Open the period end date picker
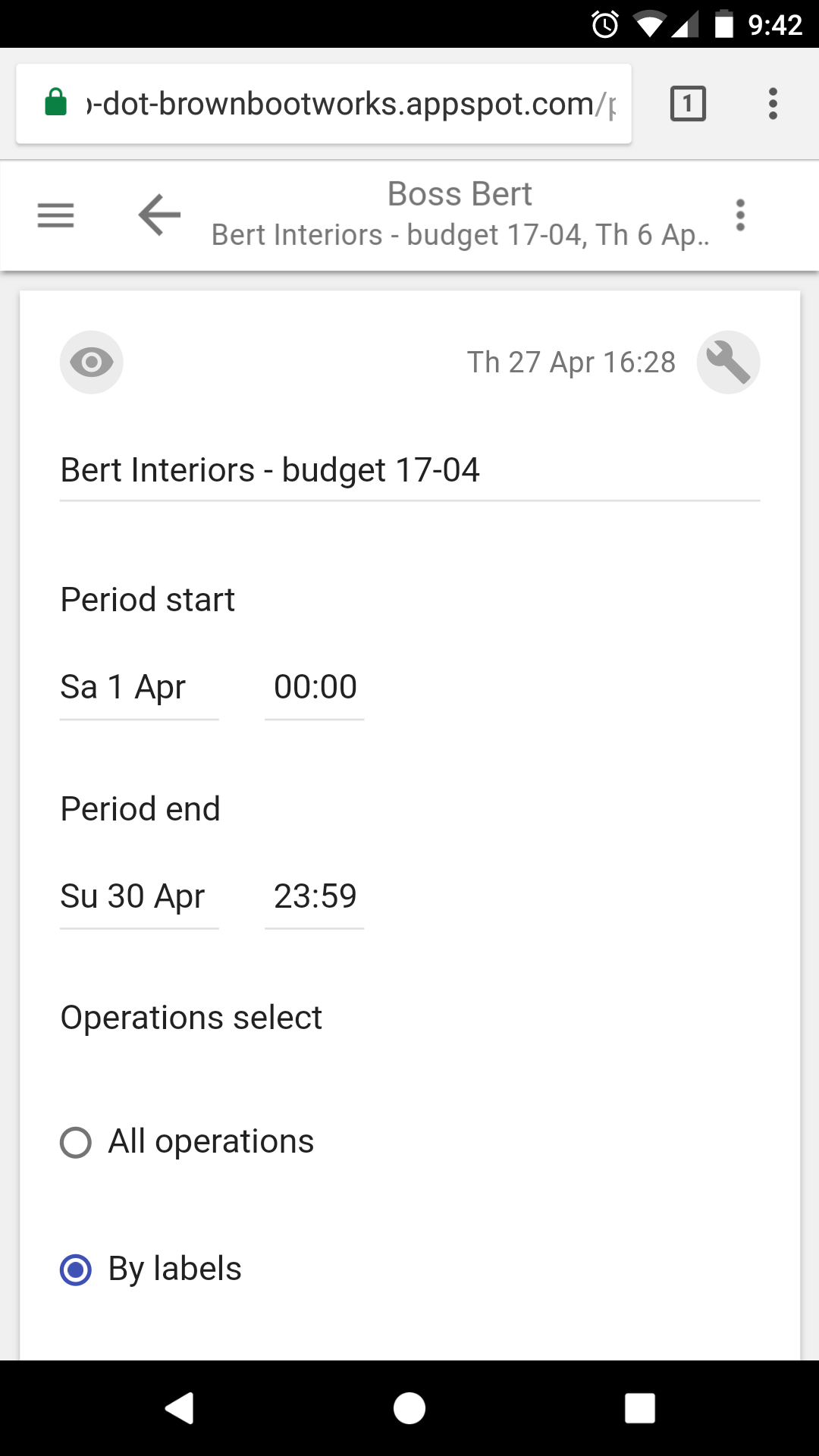This screenshot has height=1456, width=819. coord(139,897)
